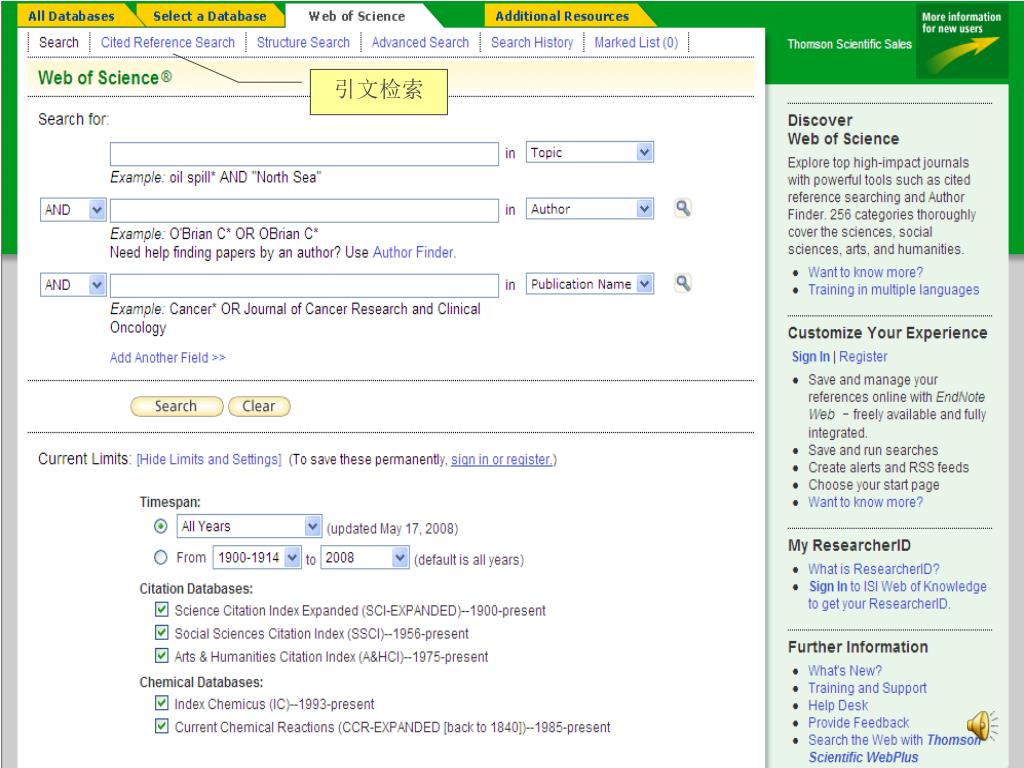Image resolution: width=1024 pixels, height=768 pixels.
Task: Uncheck Arts & Humanities Citation Index checkbox
Action: pyautogui.click(x=161, y=656)
